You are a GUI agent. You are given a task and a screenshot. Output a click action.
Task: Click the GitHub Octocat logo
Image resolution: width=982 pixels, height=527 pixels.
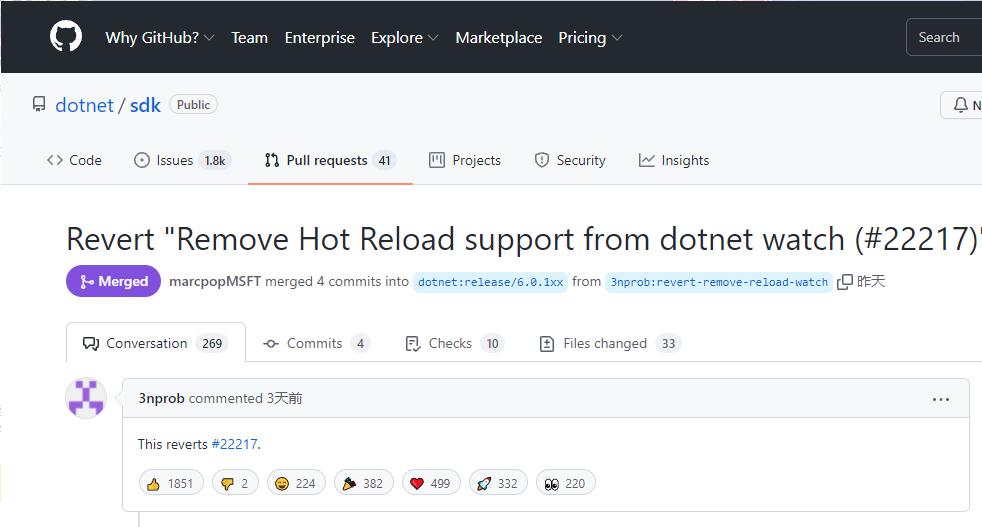[x=66, y=36]
